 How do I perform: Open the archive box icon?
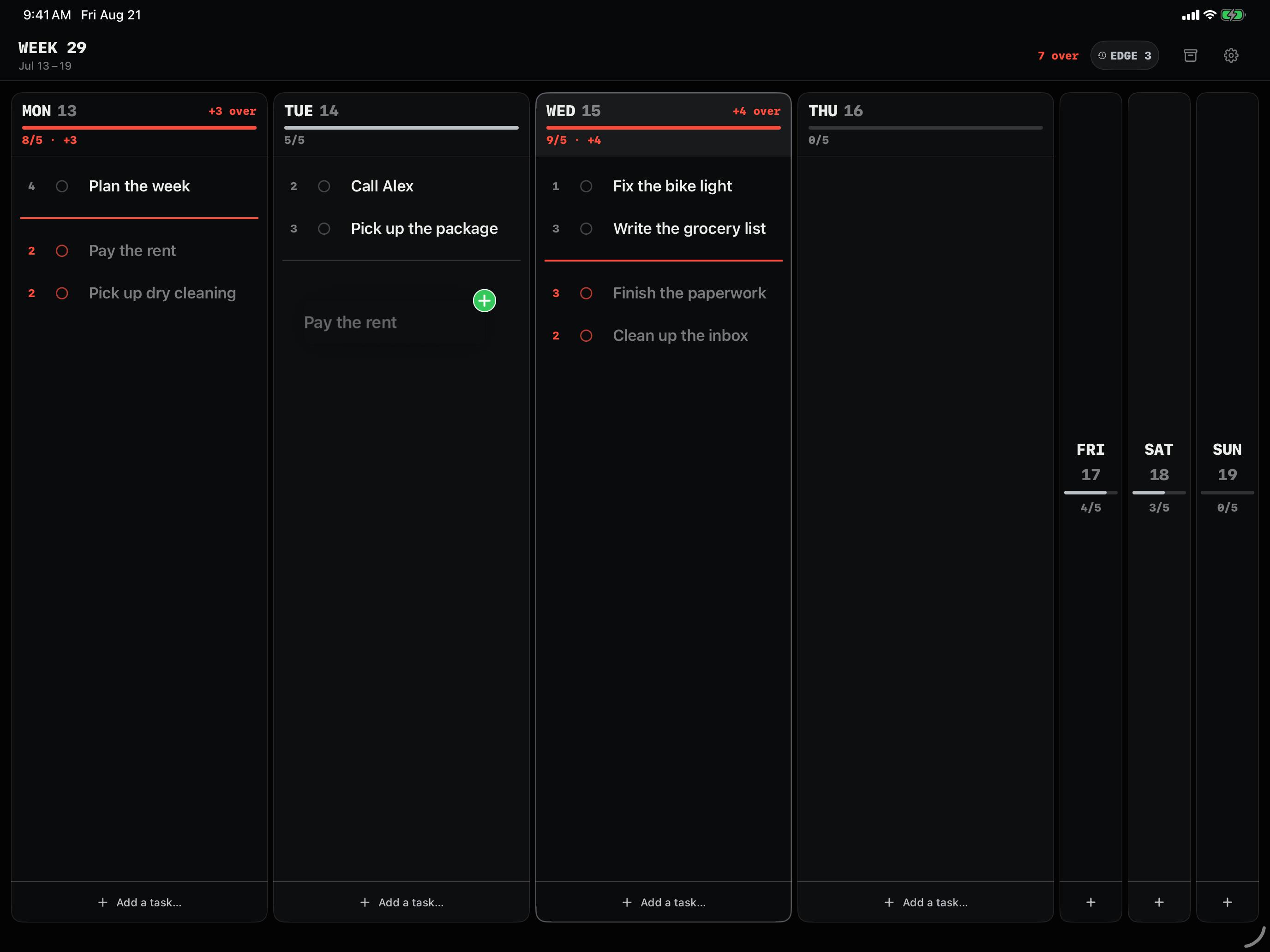(x=1190, y=56)
